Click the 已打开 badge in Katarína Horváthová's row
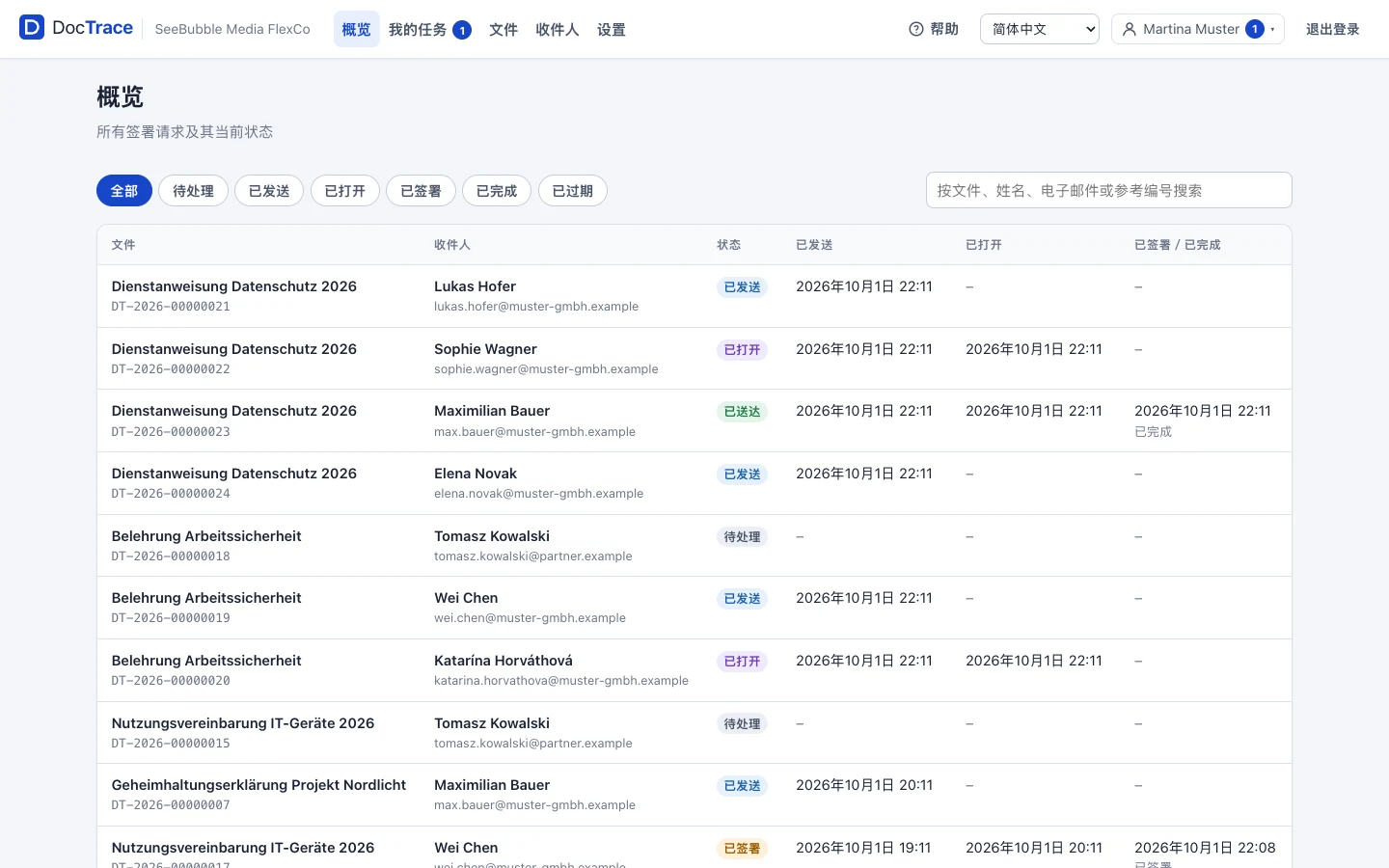The image size is (1389, 868). 742,662
